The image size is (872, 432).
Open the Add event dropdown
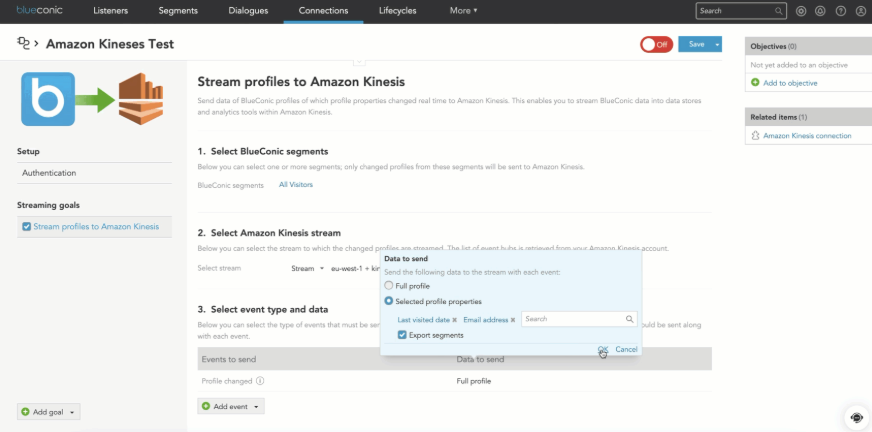tap(231, 406)
